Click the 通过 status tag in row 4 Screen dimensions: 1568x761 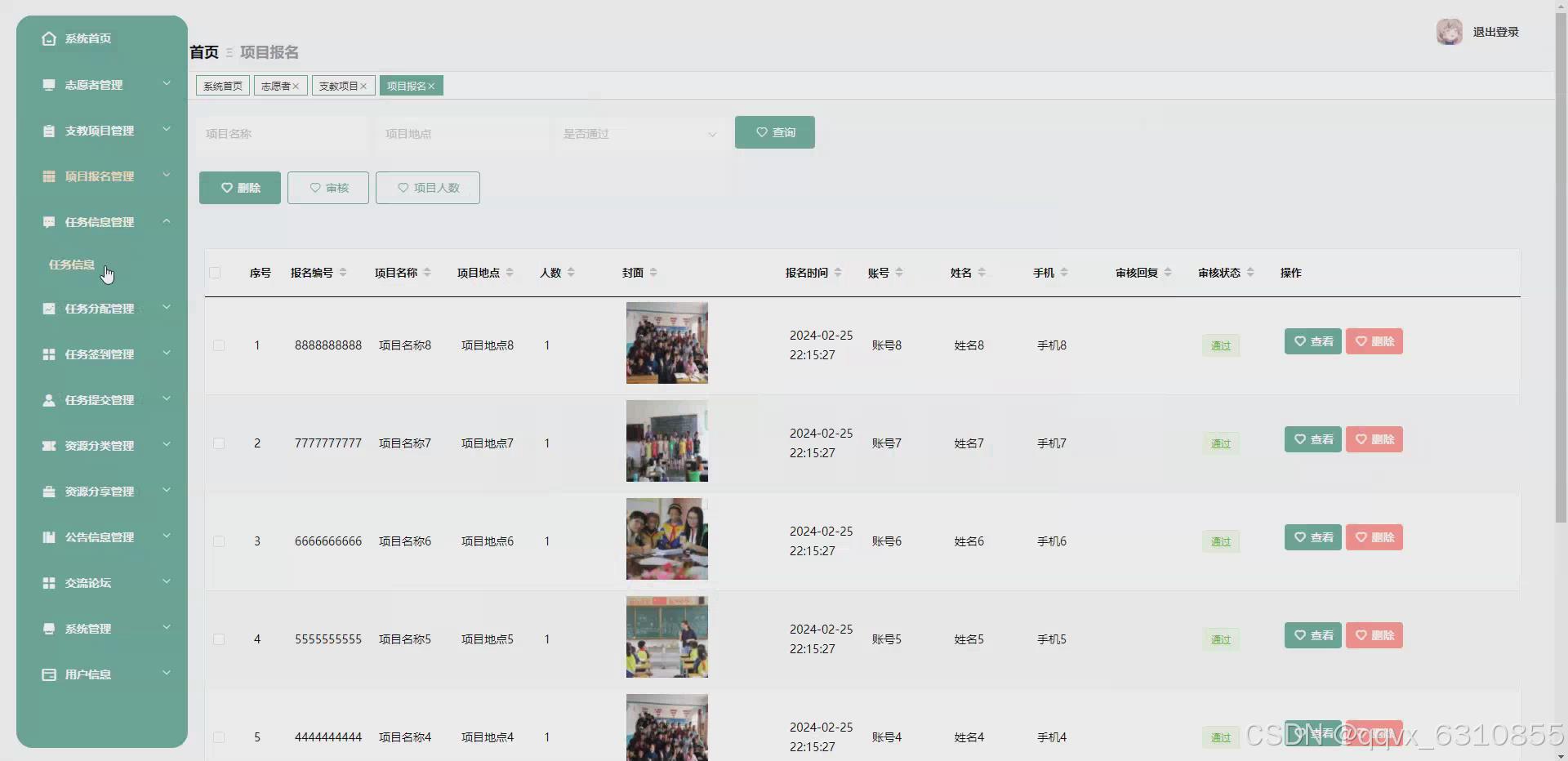(x=1221, y=639)
